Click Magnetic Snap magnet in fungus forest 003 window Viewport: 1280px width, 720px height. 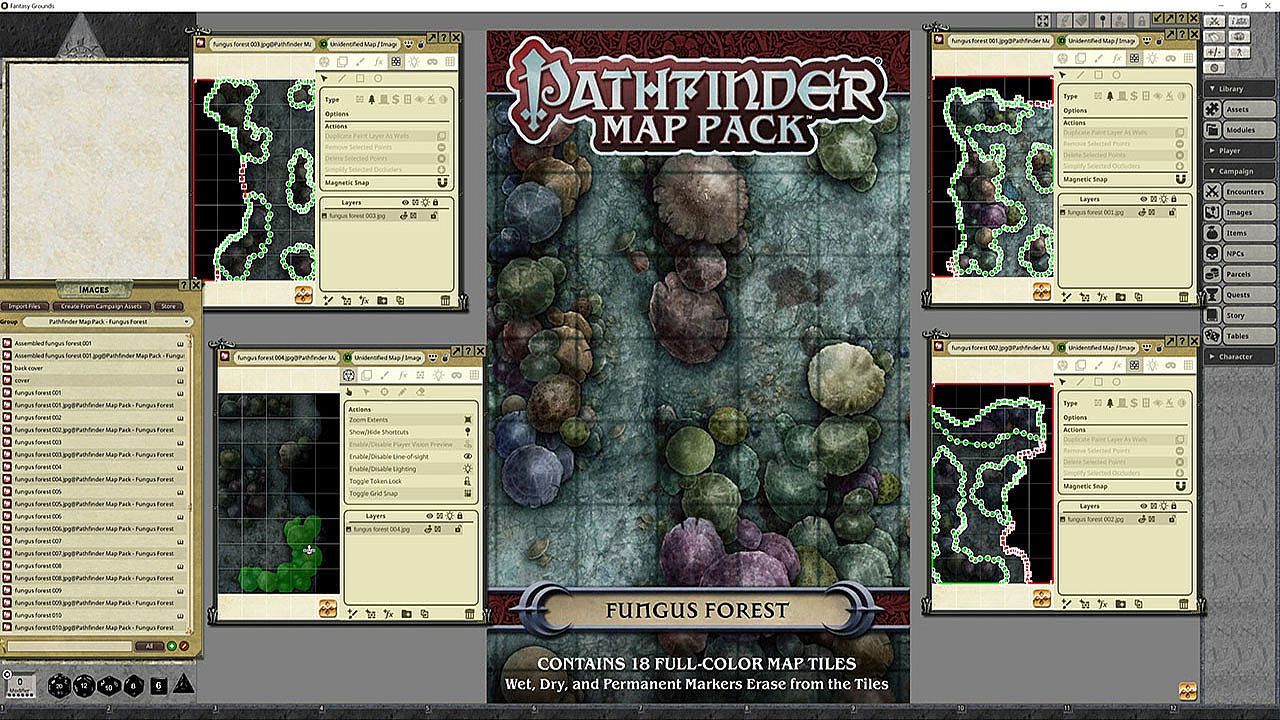pyautogui.click(x=441, y=183)
